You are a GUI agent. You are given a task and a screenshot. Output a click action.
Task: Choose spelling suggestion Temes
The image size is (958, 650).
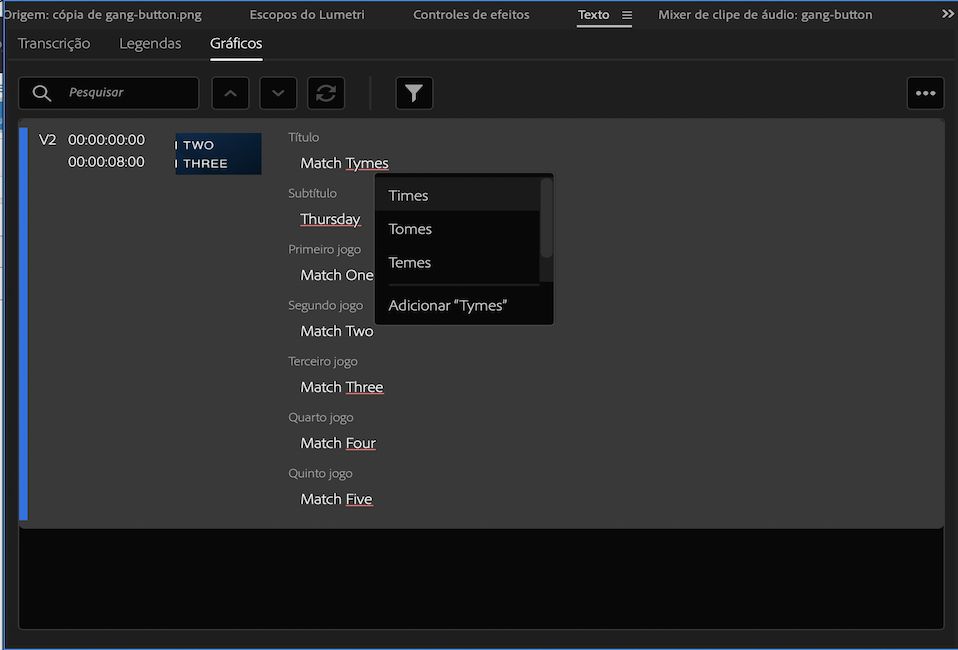(458, 262)
